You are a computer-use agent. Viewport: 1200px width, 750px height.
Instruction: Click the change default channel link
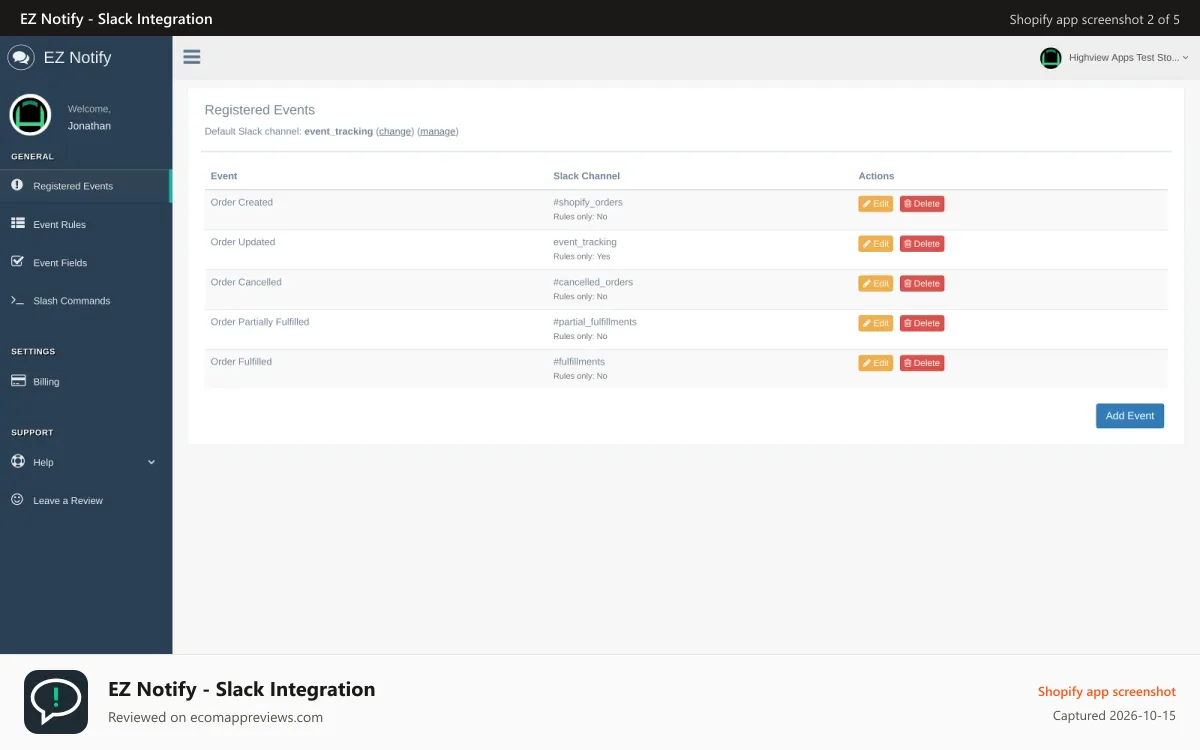(395, 131)
